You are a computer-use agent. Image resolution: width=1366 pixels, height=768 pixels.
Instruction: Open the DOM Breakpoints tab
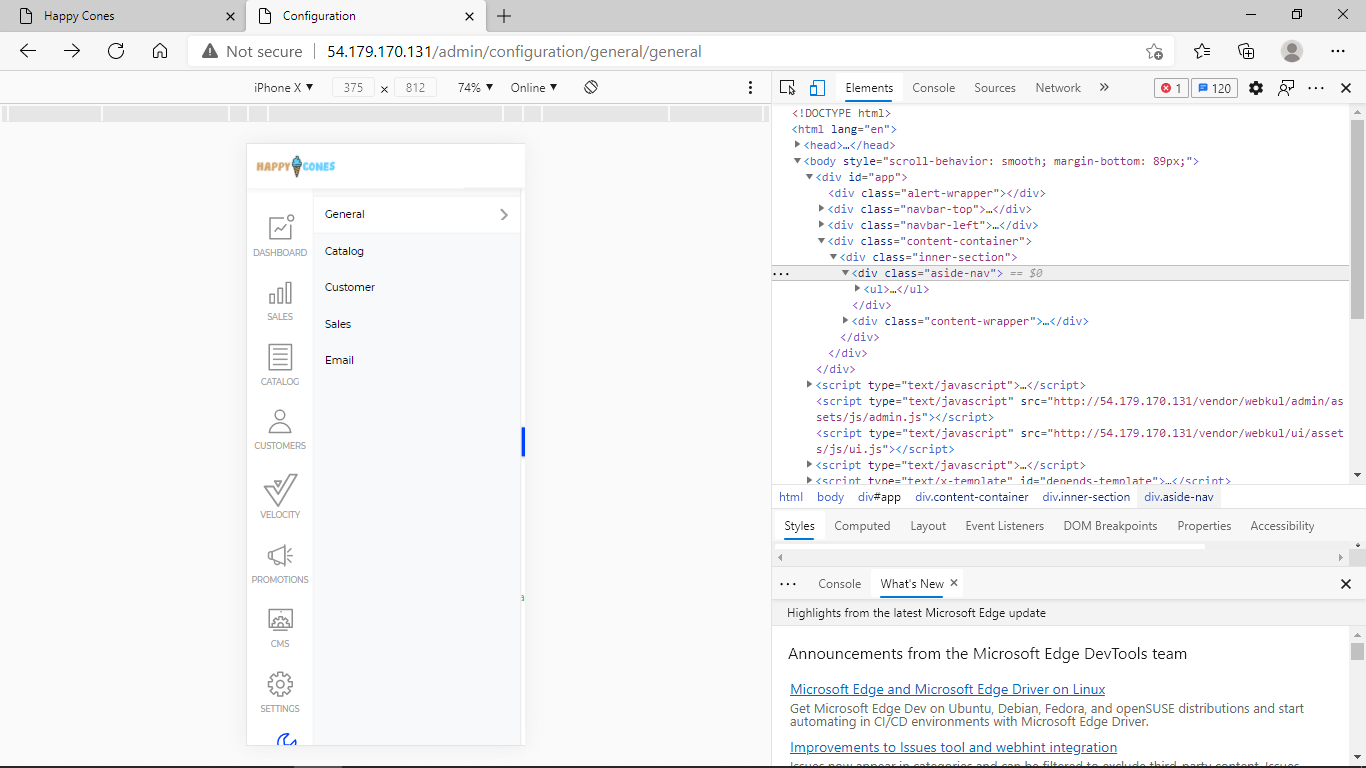coord(1110,526)
